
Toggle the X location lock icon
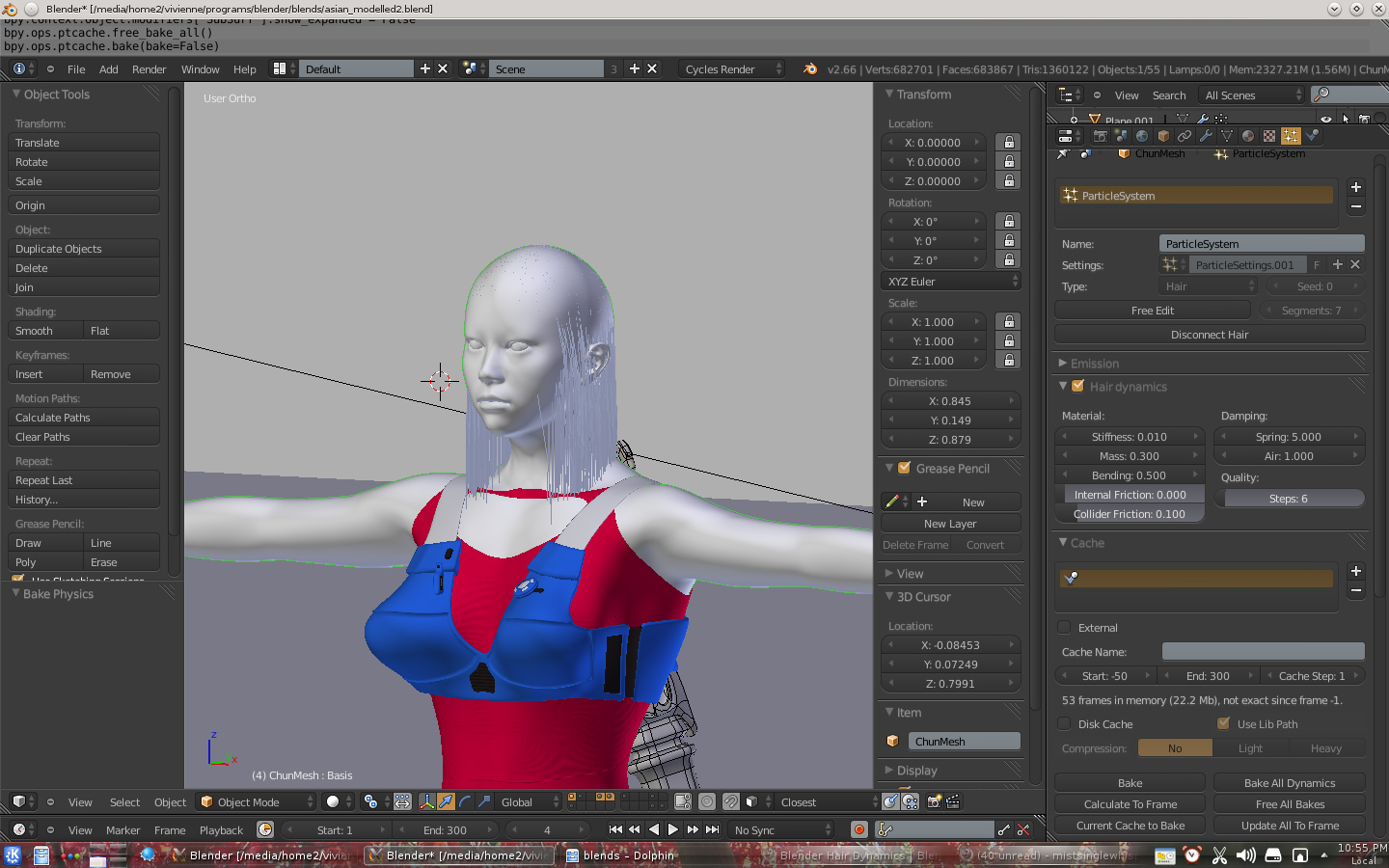tap(1009, 142)
